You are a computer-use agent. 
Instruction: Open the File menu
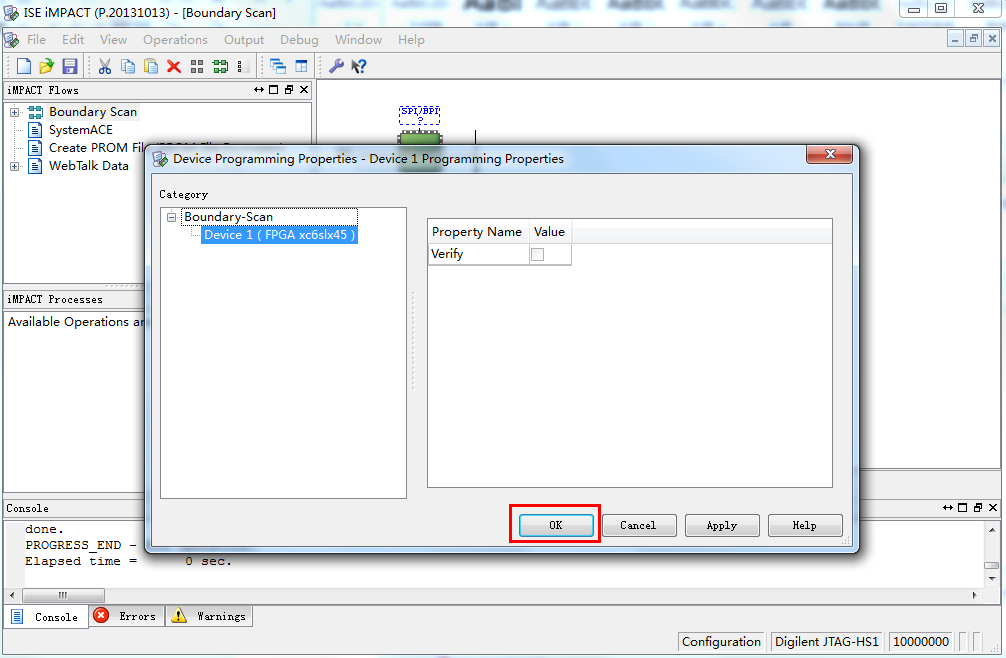[36, 40]
